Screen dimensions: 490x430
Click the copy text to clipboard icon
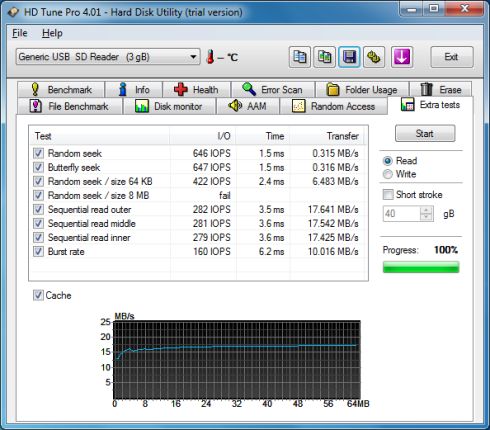[299, 57]
